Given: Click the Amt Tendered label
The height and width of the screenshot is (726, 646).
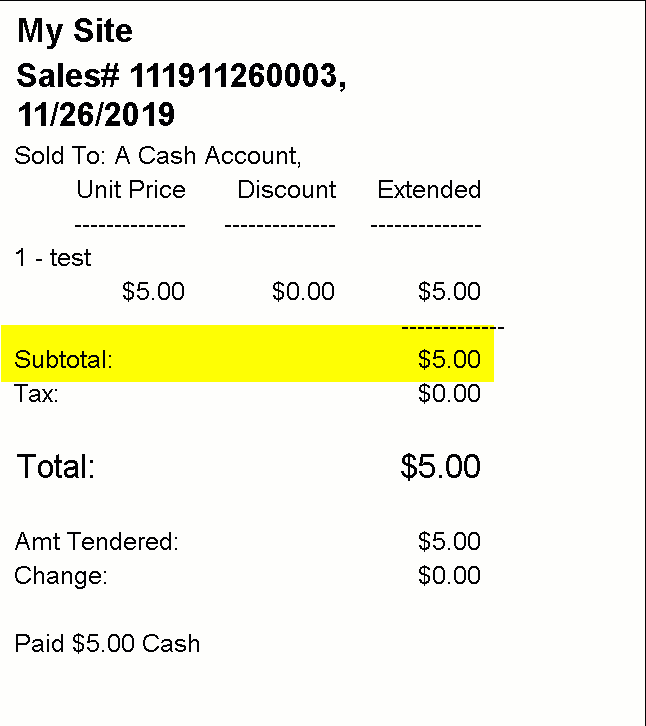Looking at the screenshot, I should (96, 541).
